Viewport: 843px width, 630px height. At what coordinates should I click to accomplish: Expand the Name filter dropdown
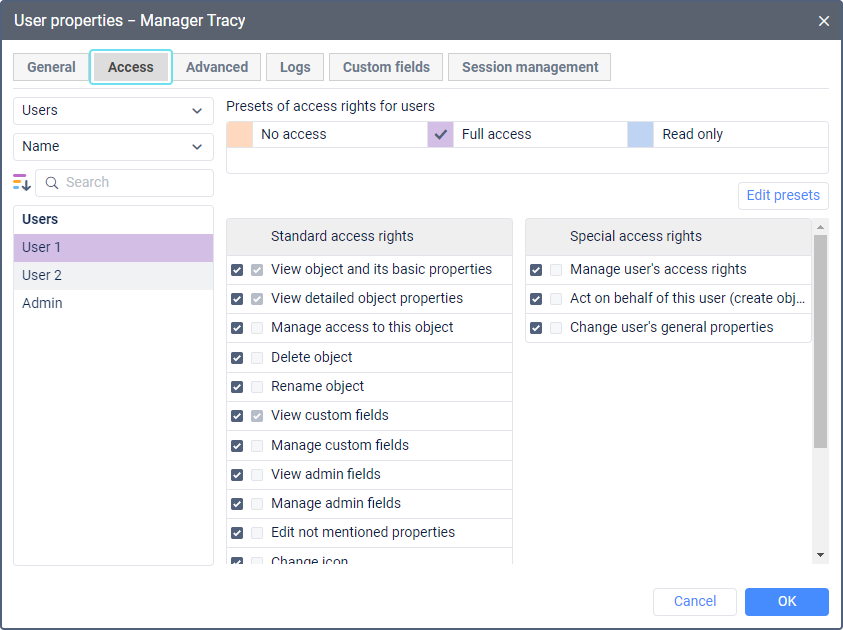[x=113, y=147]
